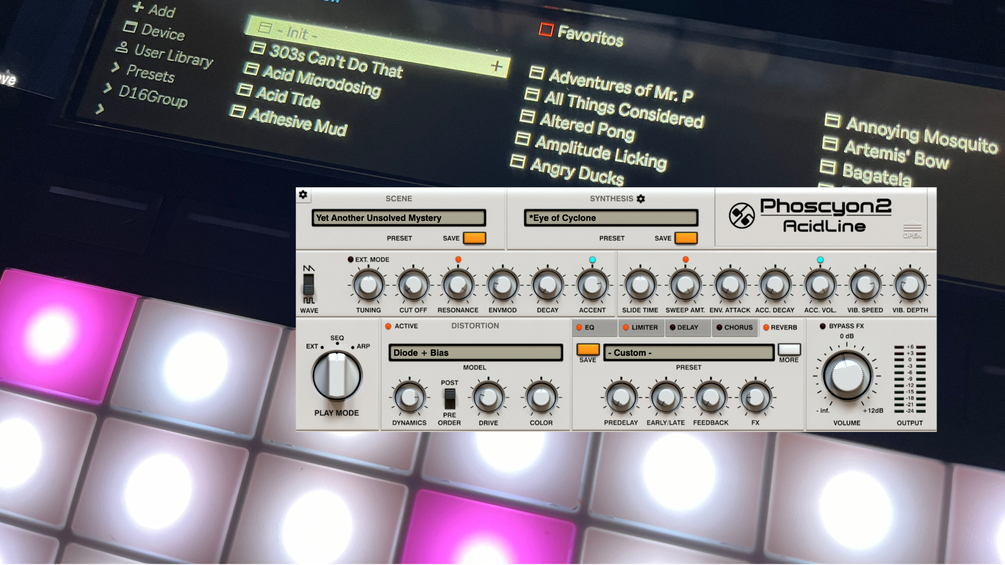Click plus icon on the - Init - preset
Screen dimensions: 1005x565
tap(497, 66)
